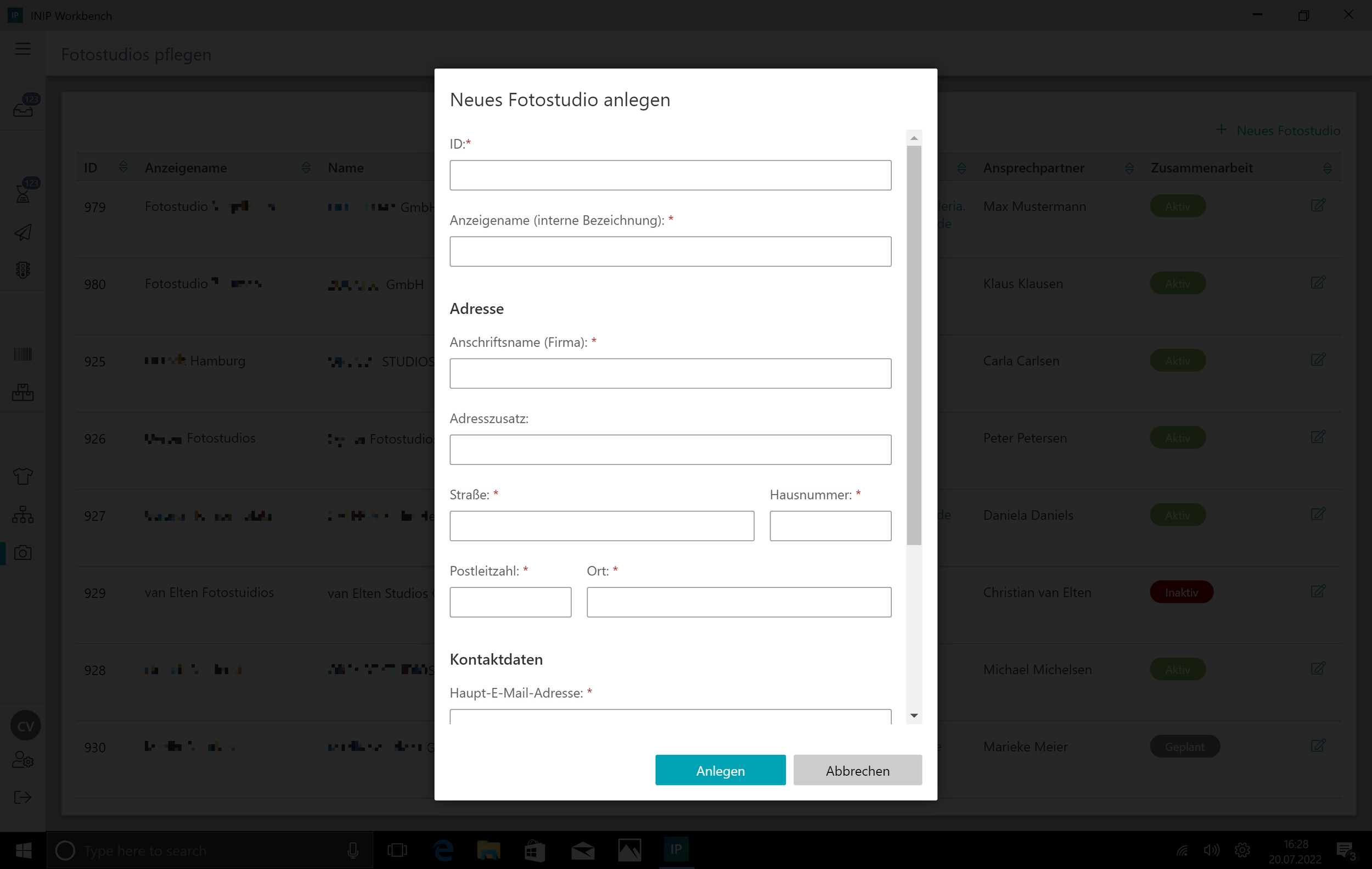
Task: Click the Hausnummer input field
Action: pos(830,526)
